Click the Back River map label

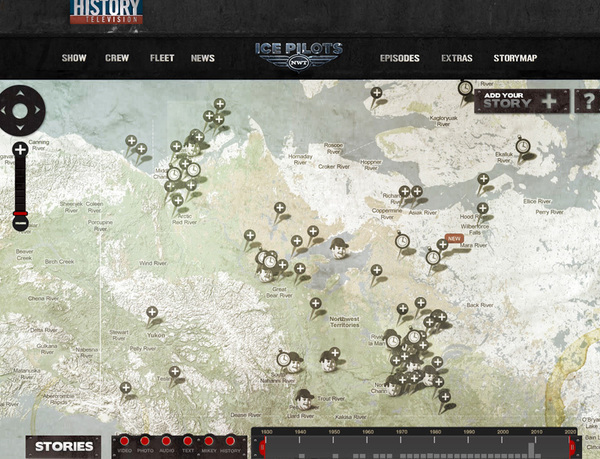click(480, 305)
